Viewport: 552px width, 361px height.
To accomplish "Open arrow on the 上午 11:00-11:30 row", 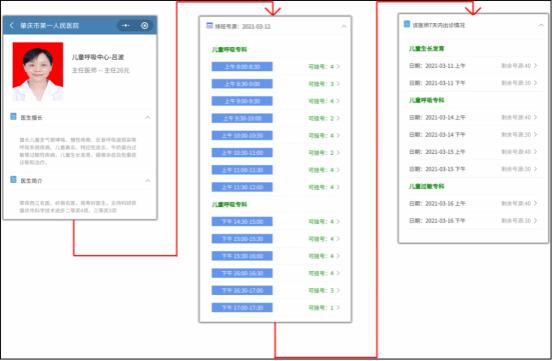I will [x=338, y=170].
